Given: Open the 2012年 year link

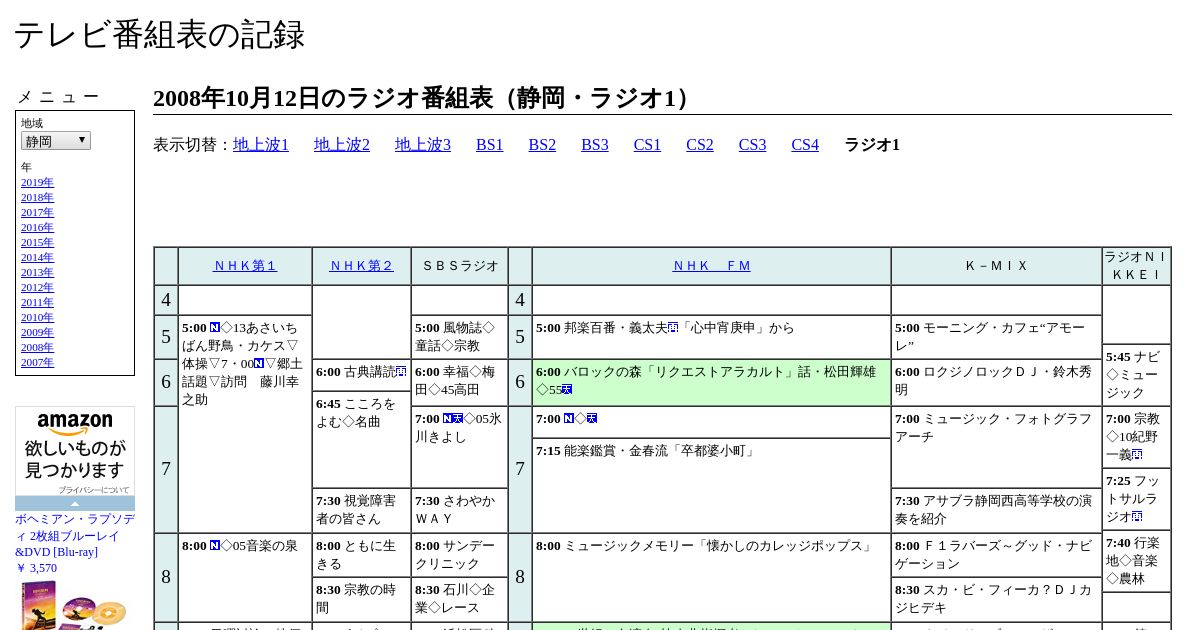Looking at the screenshot, I should [37, 287].
